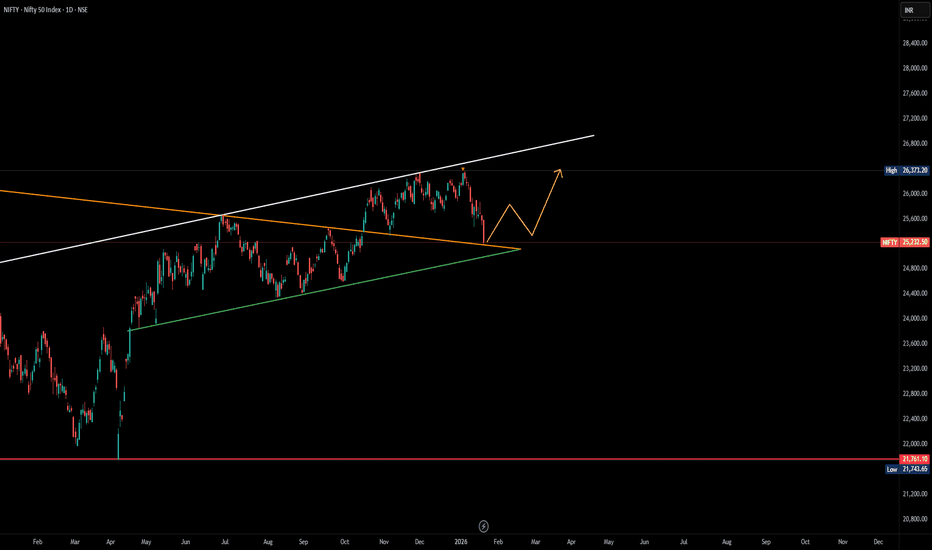Click the thick red horizontal support line
The height and width of the screenshot is (550, 932).
click(x=300, y=459)
